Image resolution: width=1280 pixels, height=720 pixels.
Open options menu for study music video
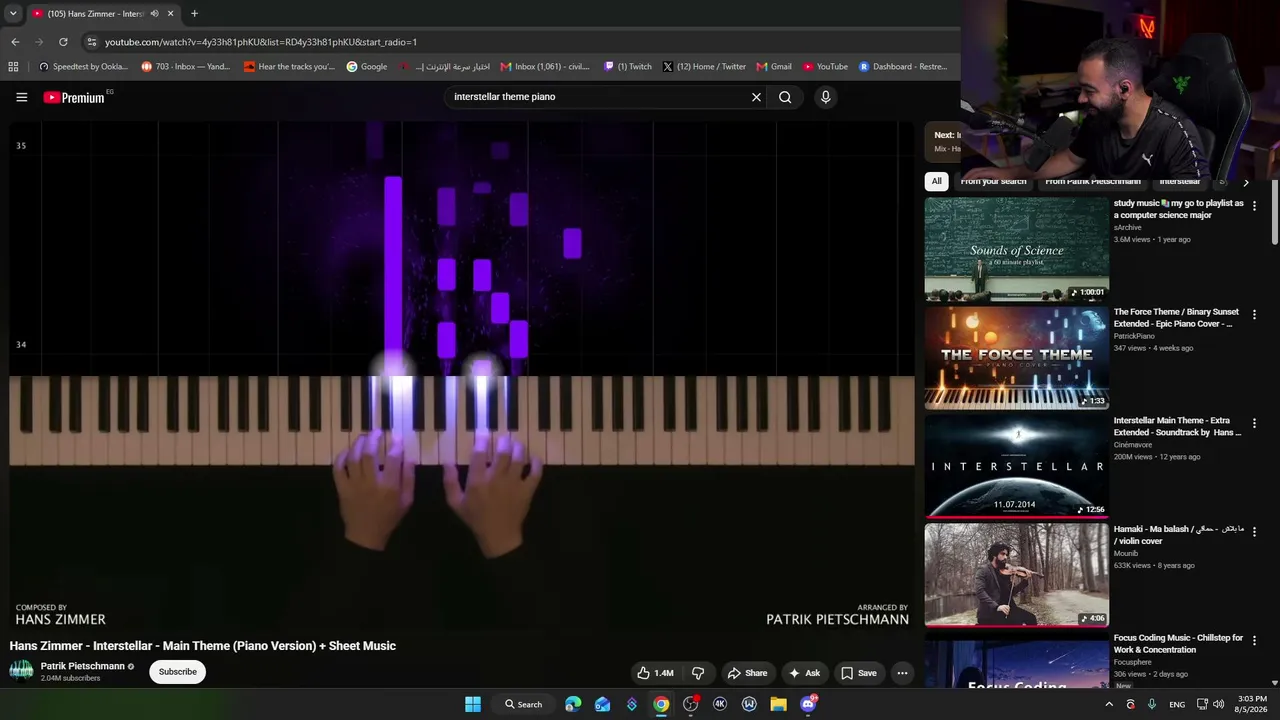tap(1254, 206)
